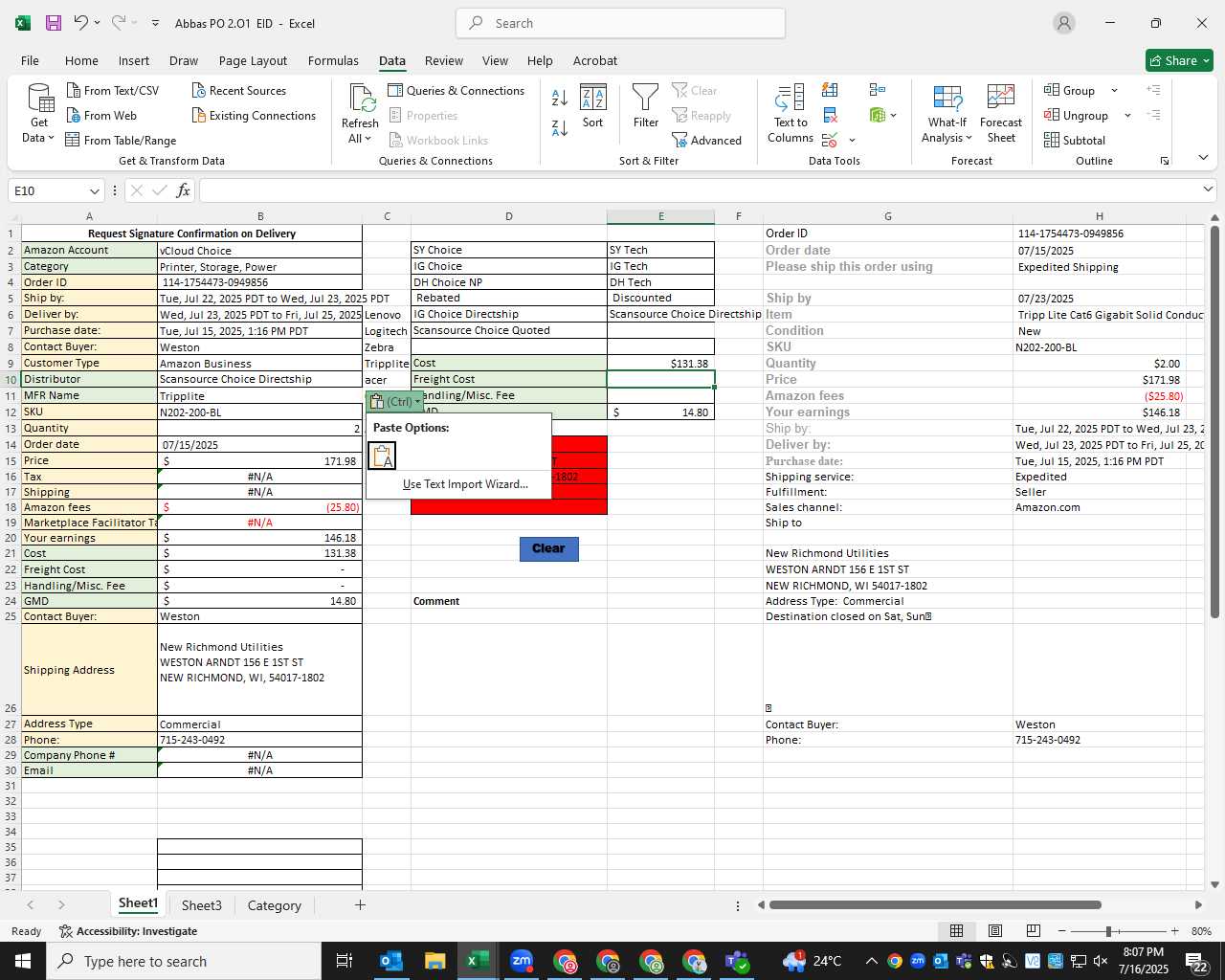Click the horizontal scrollbar thumb

pos(935,904)
